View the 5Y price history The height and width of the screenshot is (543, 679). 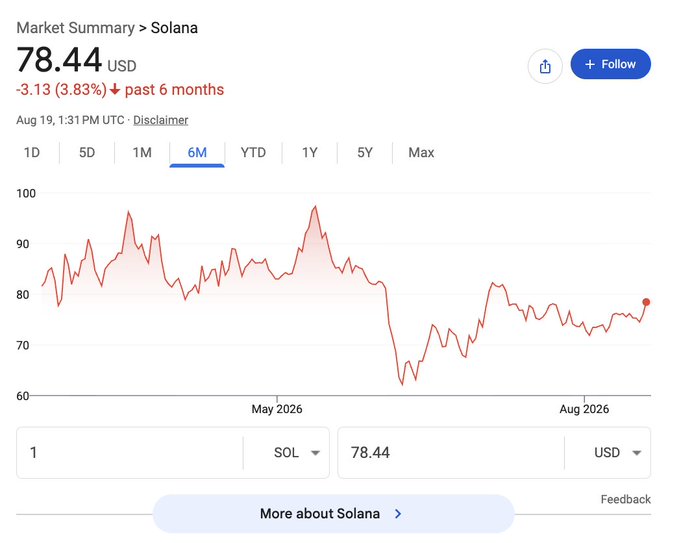[x=365, y=152]
